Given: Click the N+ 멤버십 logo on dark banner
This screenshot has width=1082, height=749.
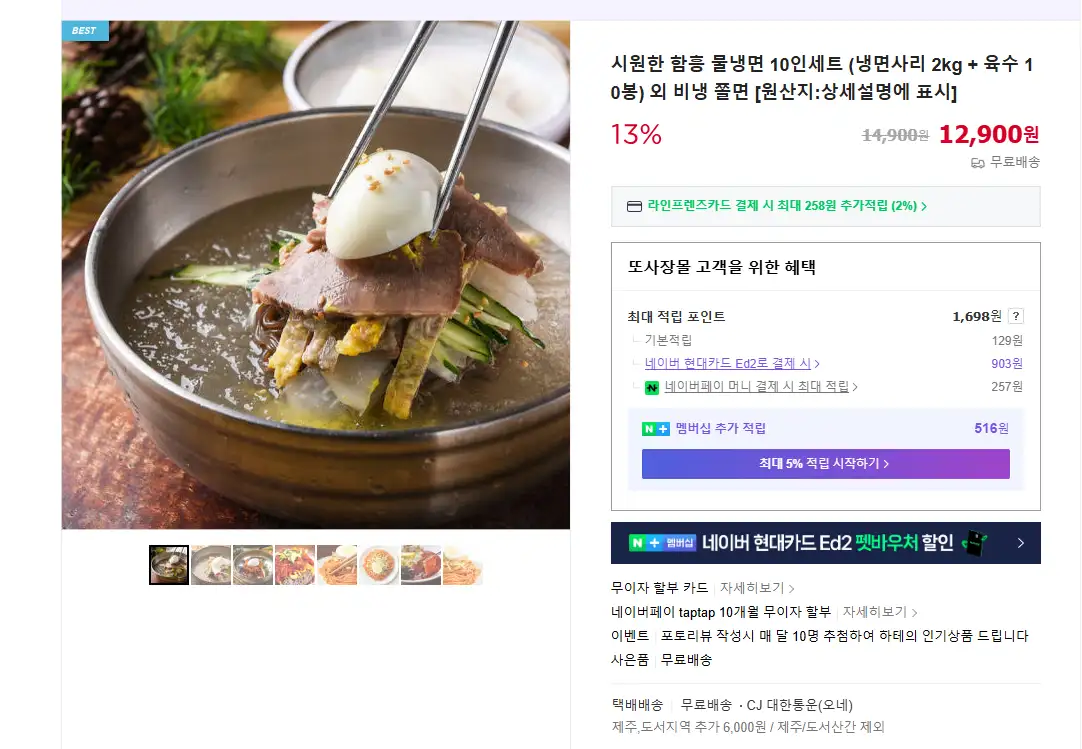Looking at the screenshot, I should tap(662, 543).
